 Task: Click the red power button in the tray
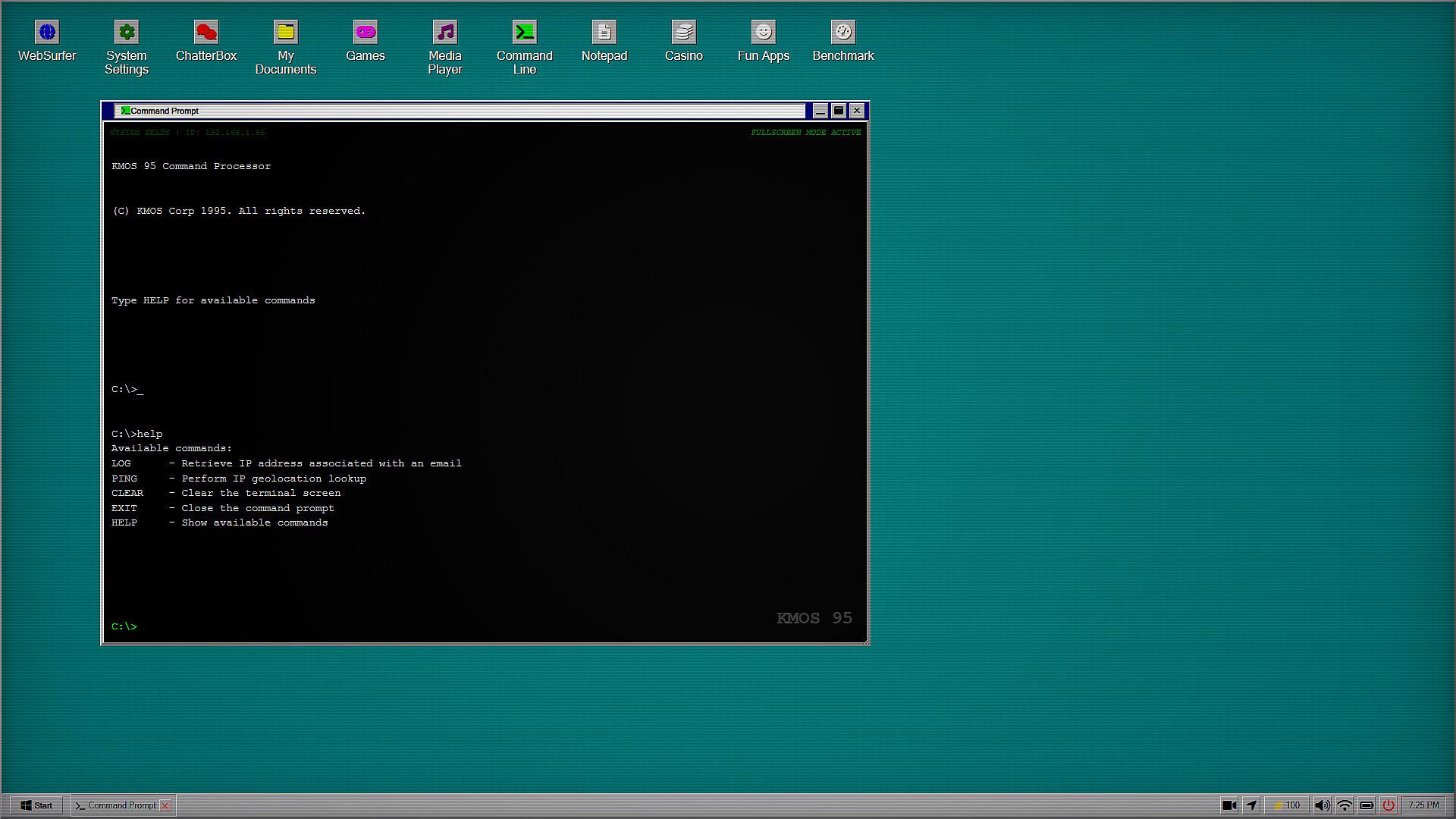pyautogui.click(x=1389, y=805)
